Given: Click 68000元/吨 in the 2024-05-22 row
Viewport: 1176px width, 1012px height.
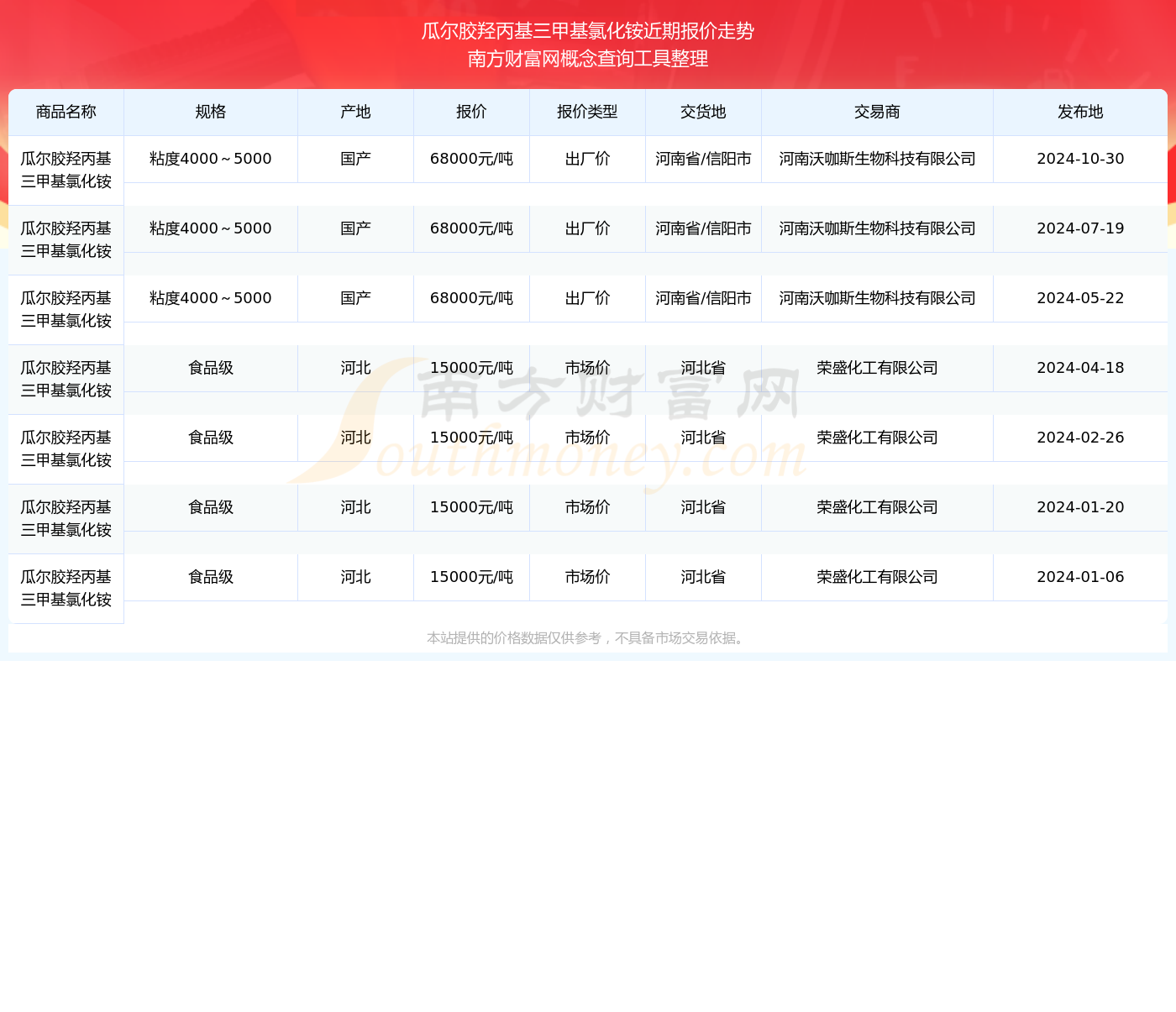Looking at the screenshot, I should 472,298.
